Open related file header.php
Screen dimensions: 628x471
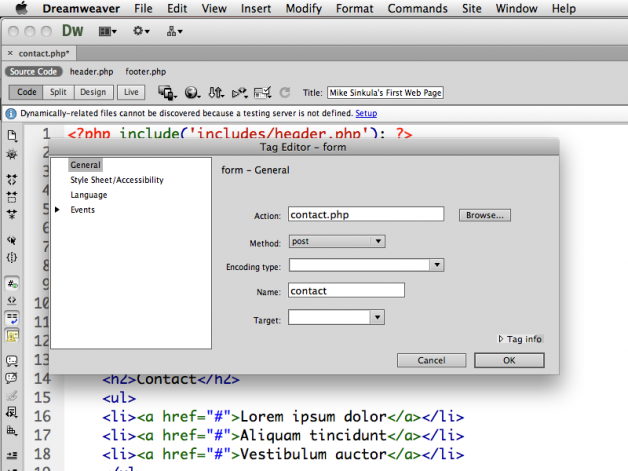(91, 72)
